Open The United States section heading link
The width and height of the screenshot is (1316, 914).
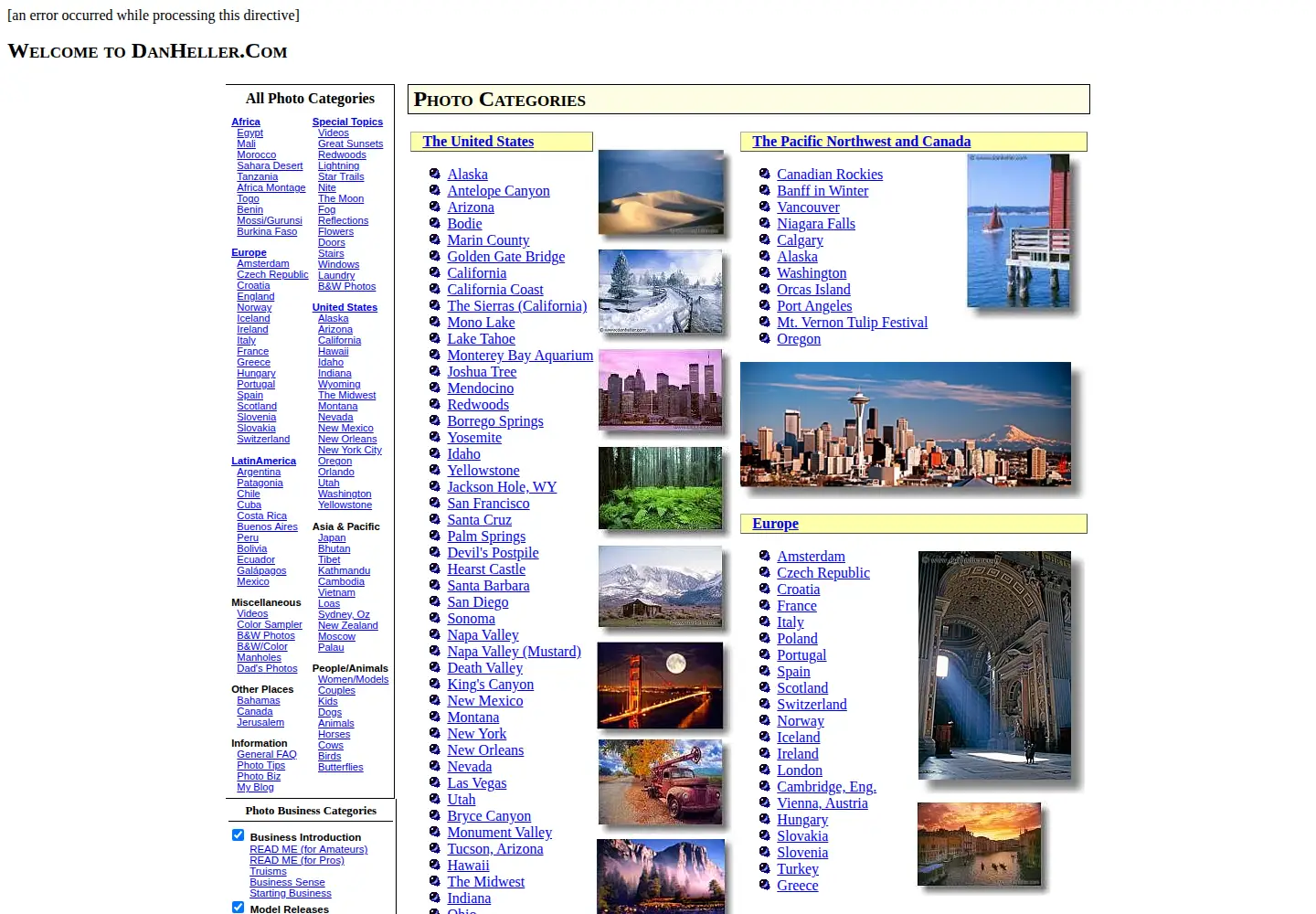tap(478, 141)
